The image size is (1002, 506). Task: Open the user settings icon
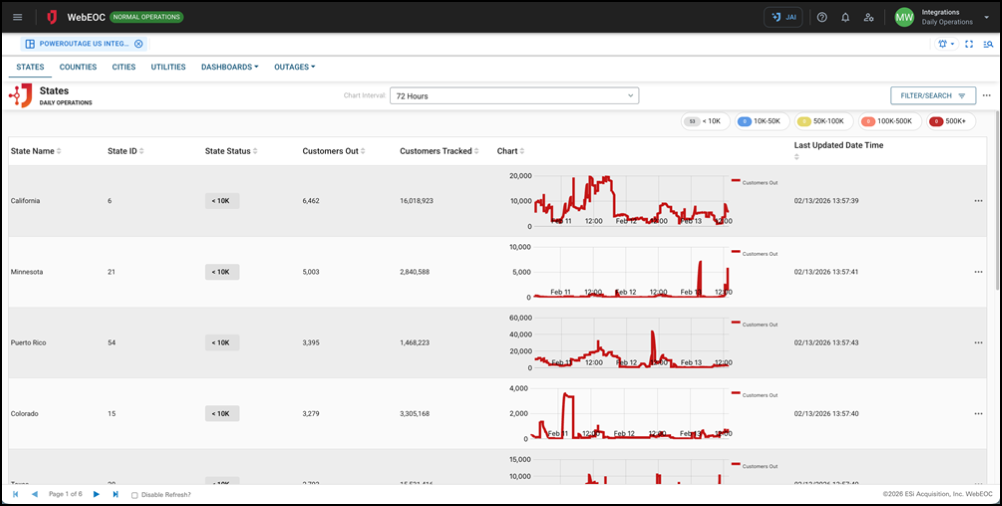click(868, 17)
